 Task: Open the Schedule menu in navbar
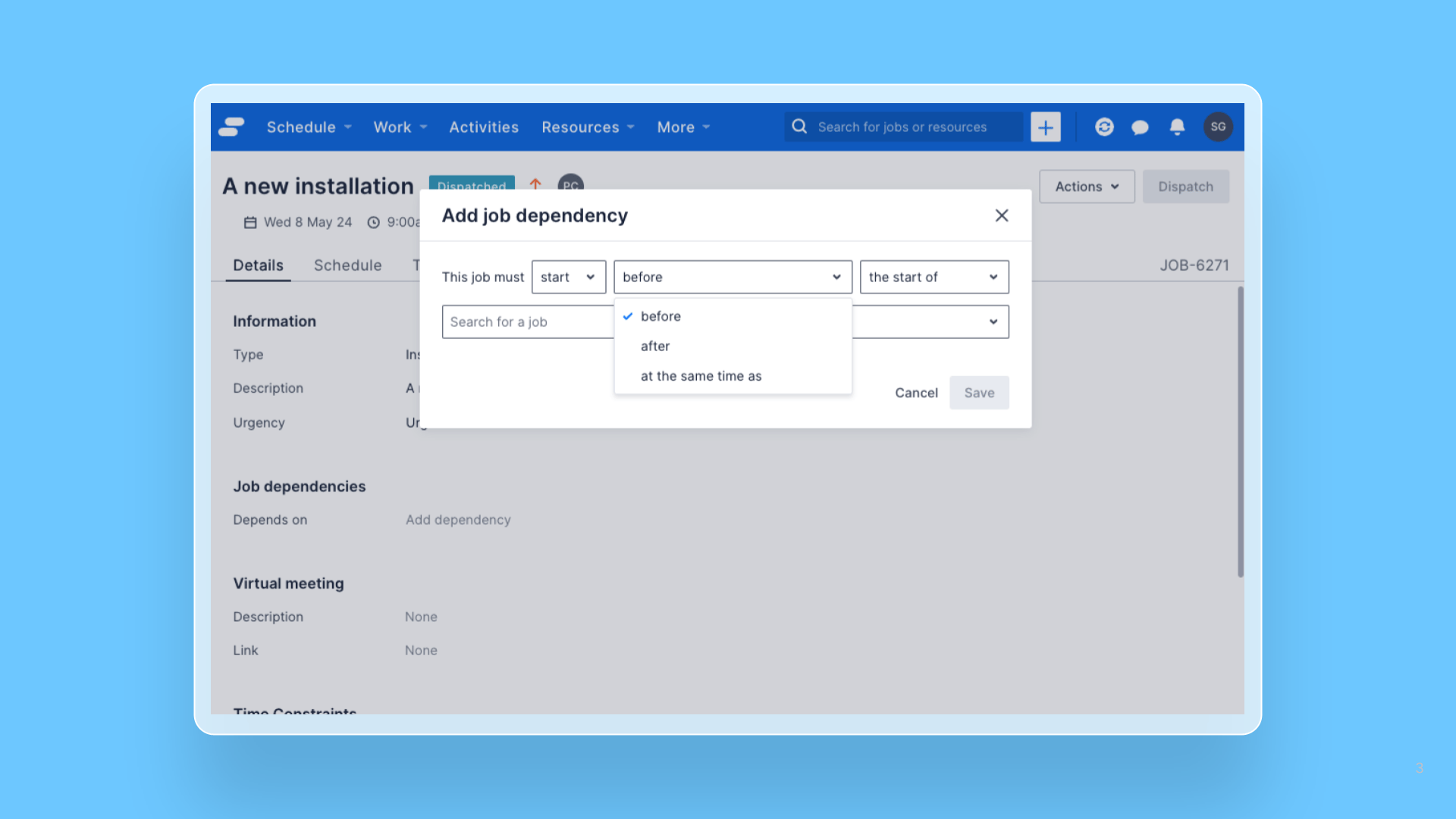[x=309, y=127]
